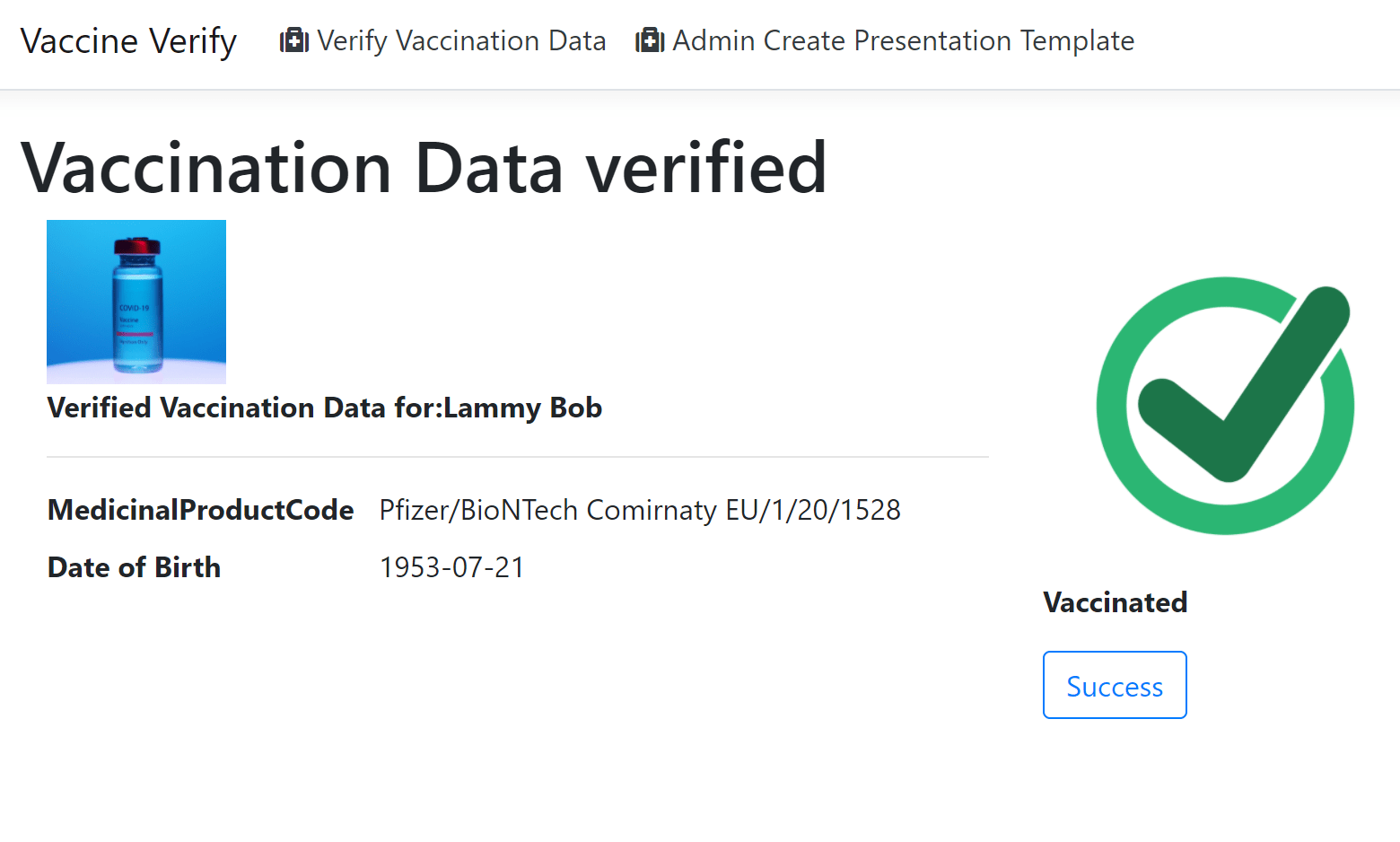The height and width of the screenshot is (842, 1400).
Task: Go to Verify Vaccination Data menu item
Action: (x=461, y=41)
